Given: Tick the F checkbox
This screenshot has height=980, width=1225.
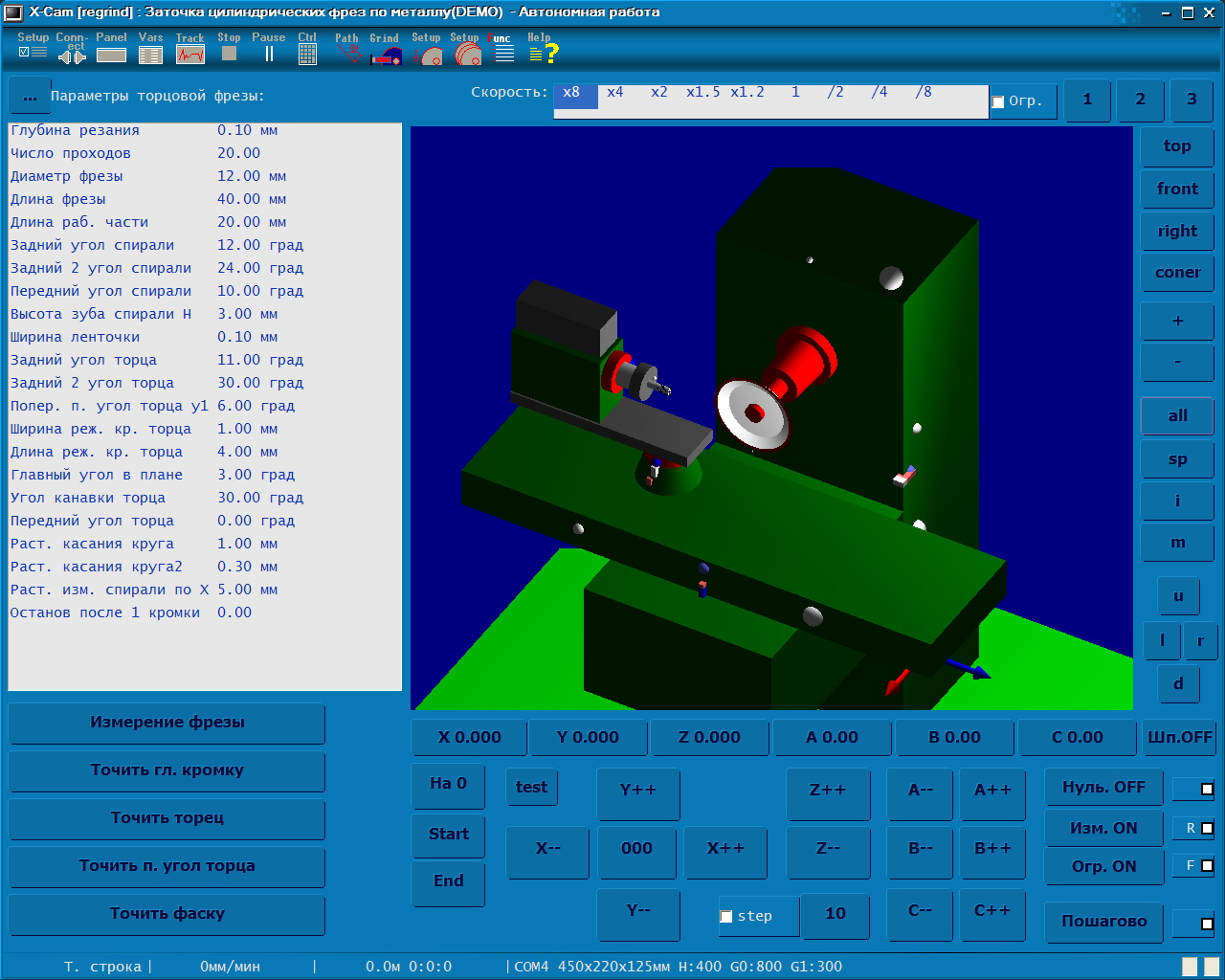Looking at the screenshot, I should (x=1207, y=866).
